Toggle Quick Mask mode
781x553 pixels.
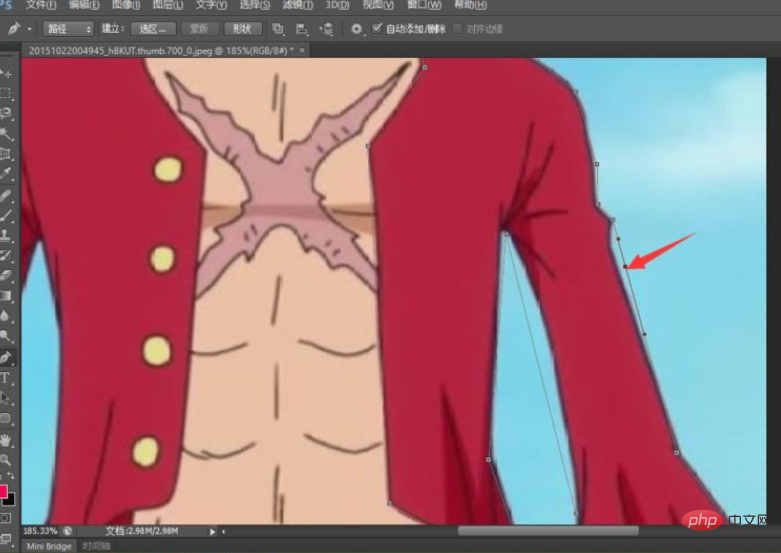(x=5, y=518)
